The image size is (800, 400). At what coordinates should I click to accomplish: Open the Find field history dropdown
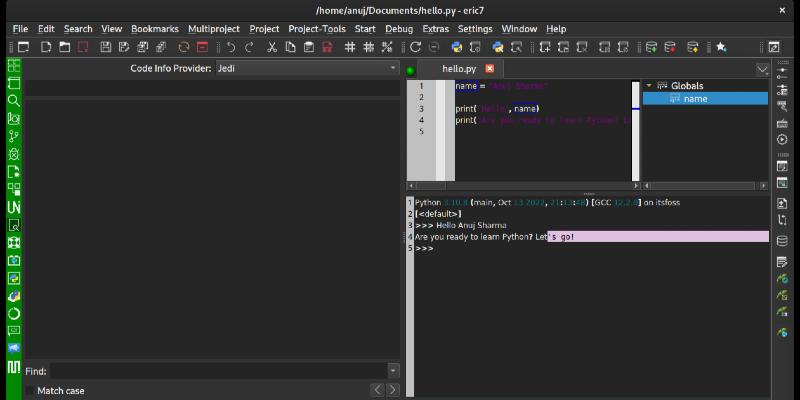[393, 371]
